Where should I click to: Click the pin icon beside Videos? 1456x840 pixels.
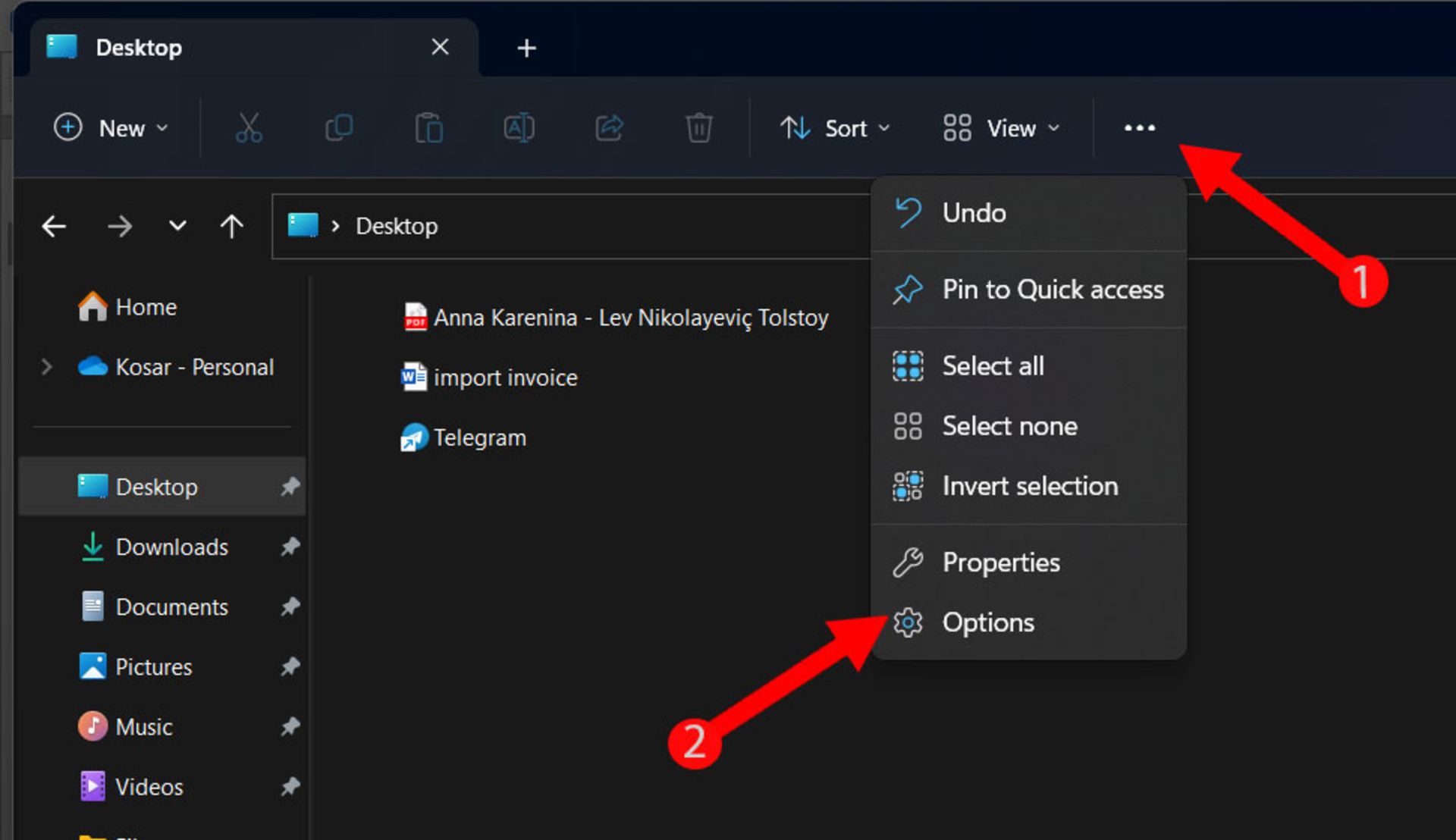(x=290, y=786)
